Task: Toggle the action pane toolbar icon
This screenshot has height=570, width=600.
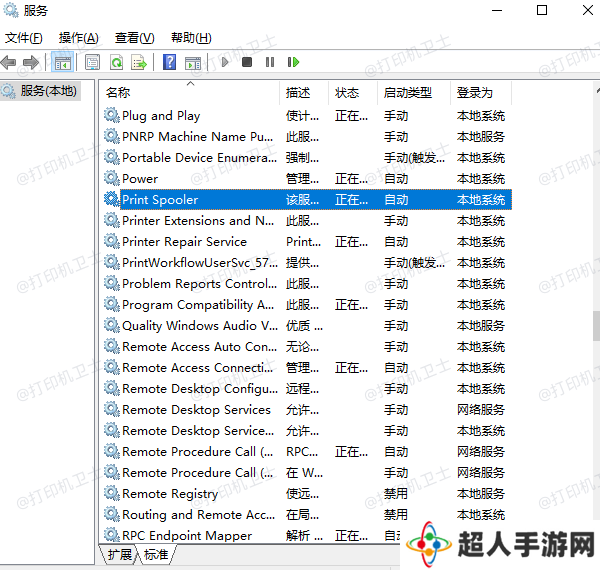Action: 193,63
